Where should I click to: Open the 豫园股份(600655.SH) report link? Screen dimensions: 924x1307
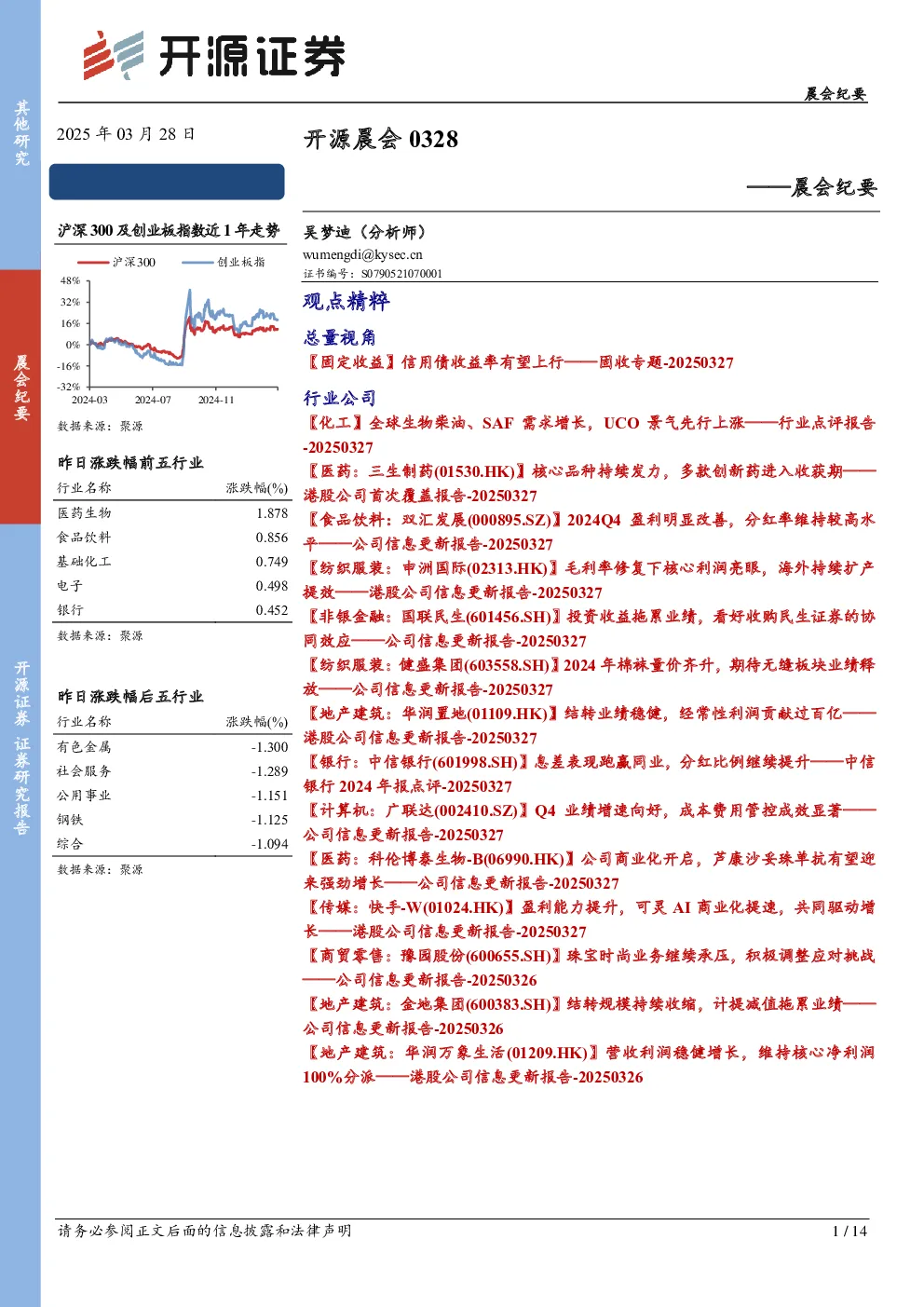pyautogui.click(x=589, y=968)
